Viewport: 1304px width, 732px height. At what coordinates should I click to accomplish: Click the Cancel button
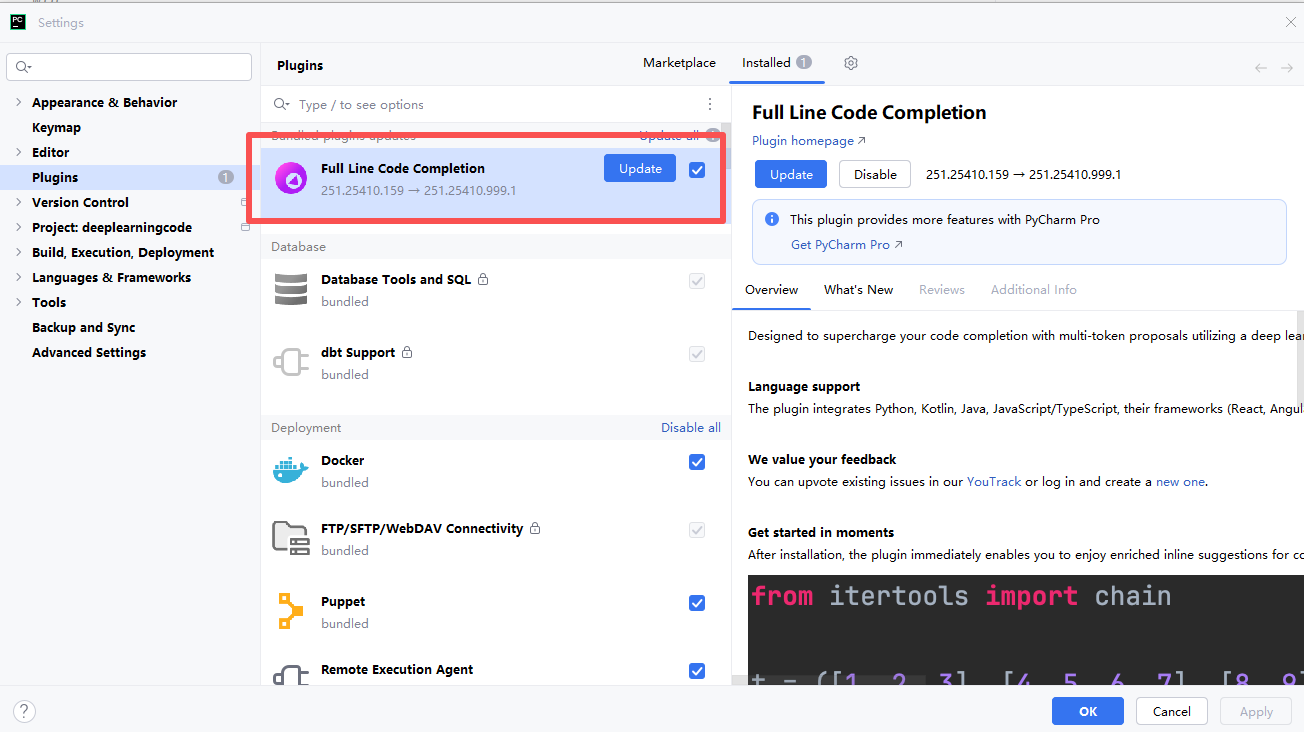coord(1171,711)
